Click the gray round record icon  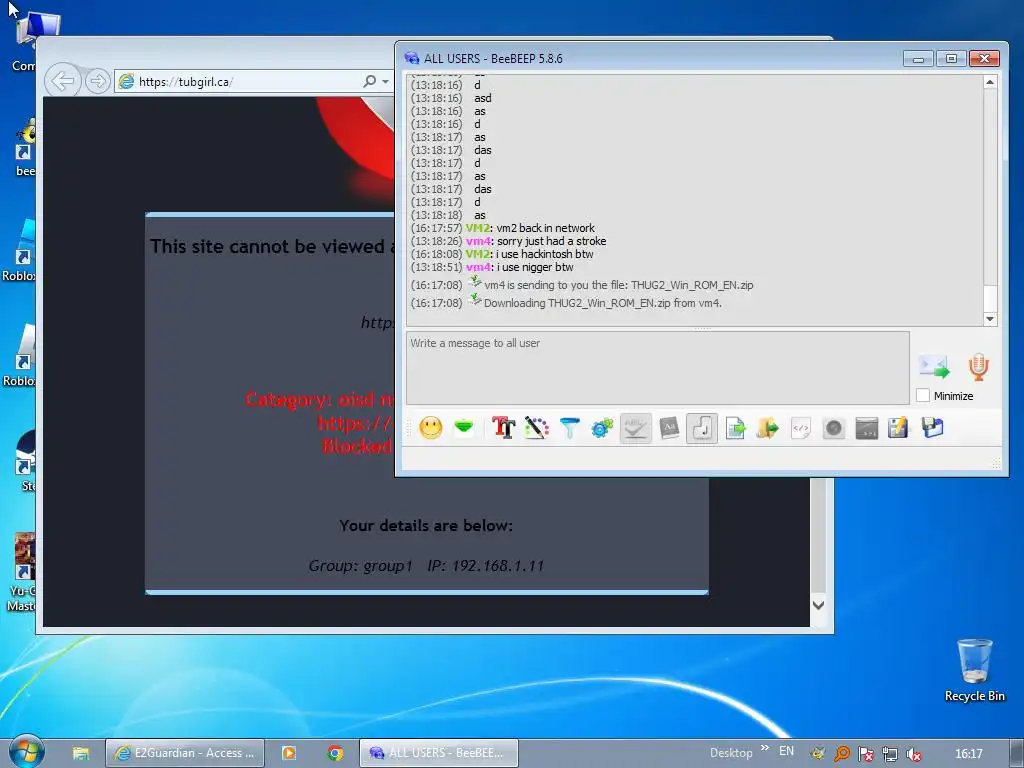pos(834,428)
